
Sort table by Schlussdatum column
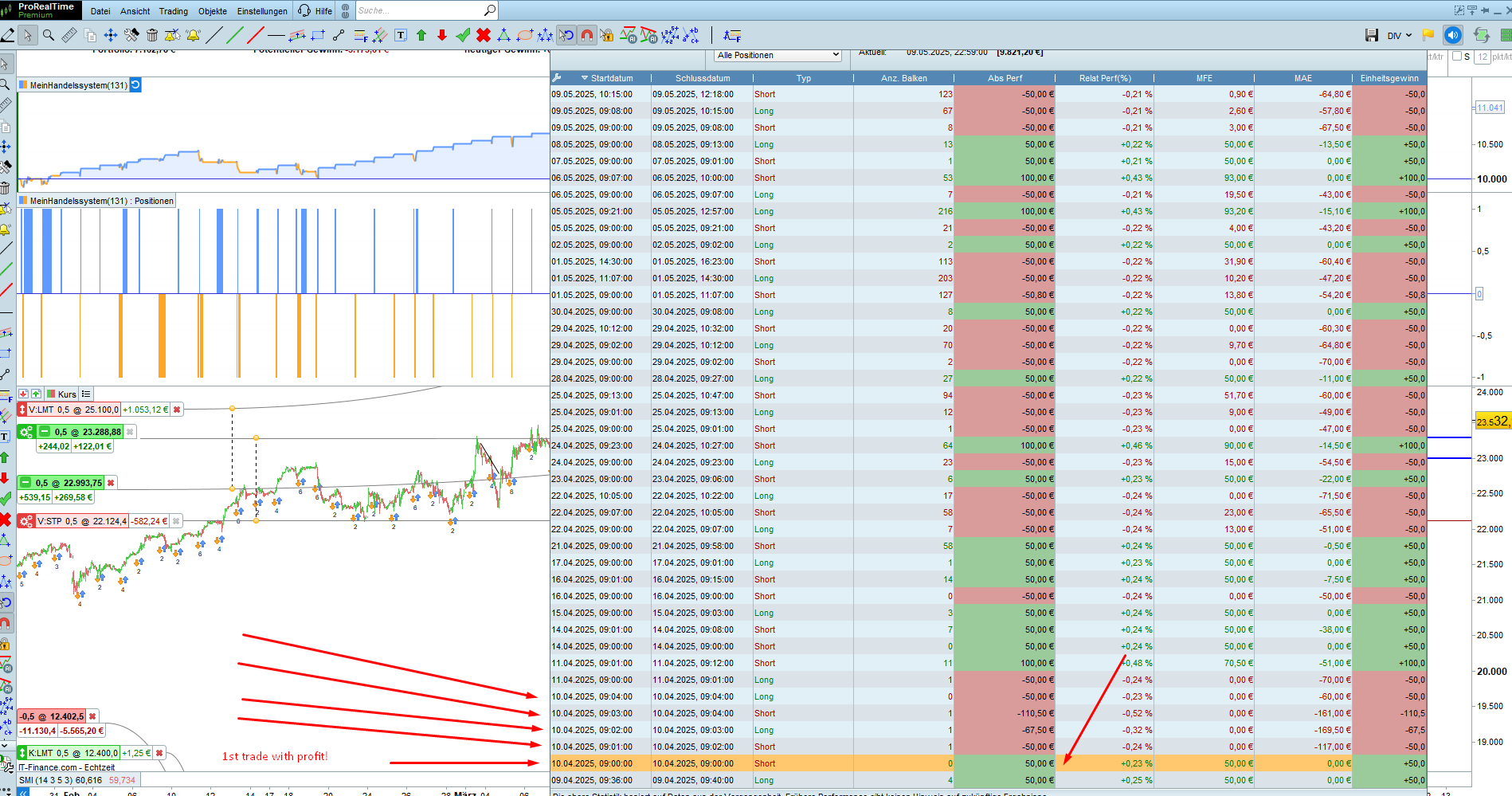coord(703,78)
